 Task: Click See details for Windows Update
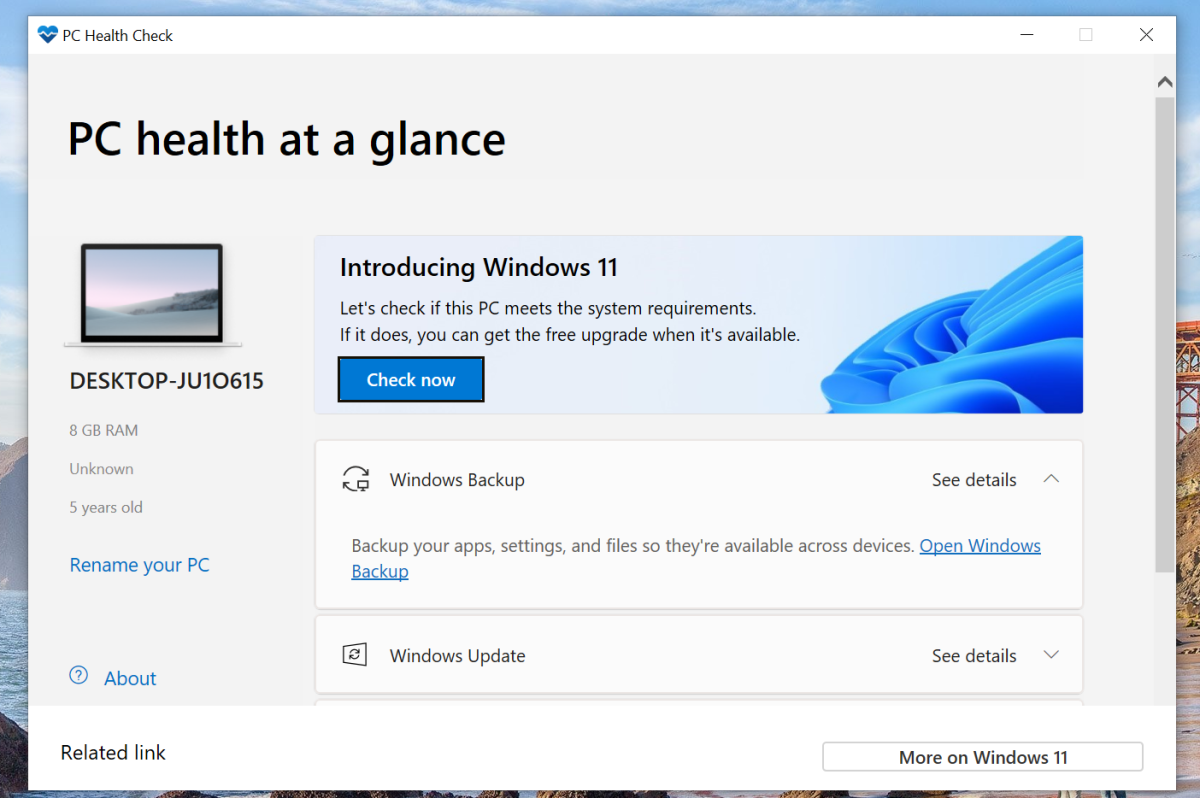point(974,656)
